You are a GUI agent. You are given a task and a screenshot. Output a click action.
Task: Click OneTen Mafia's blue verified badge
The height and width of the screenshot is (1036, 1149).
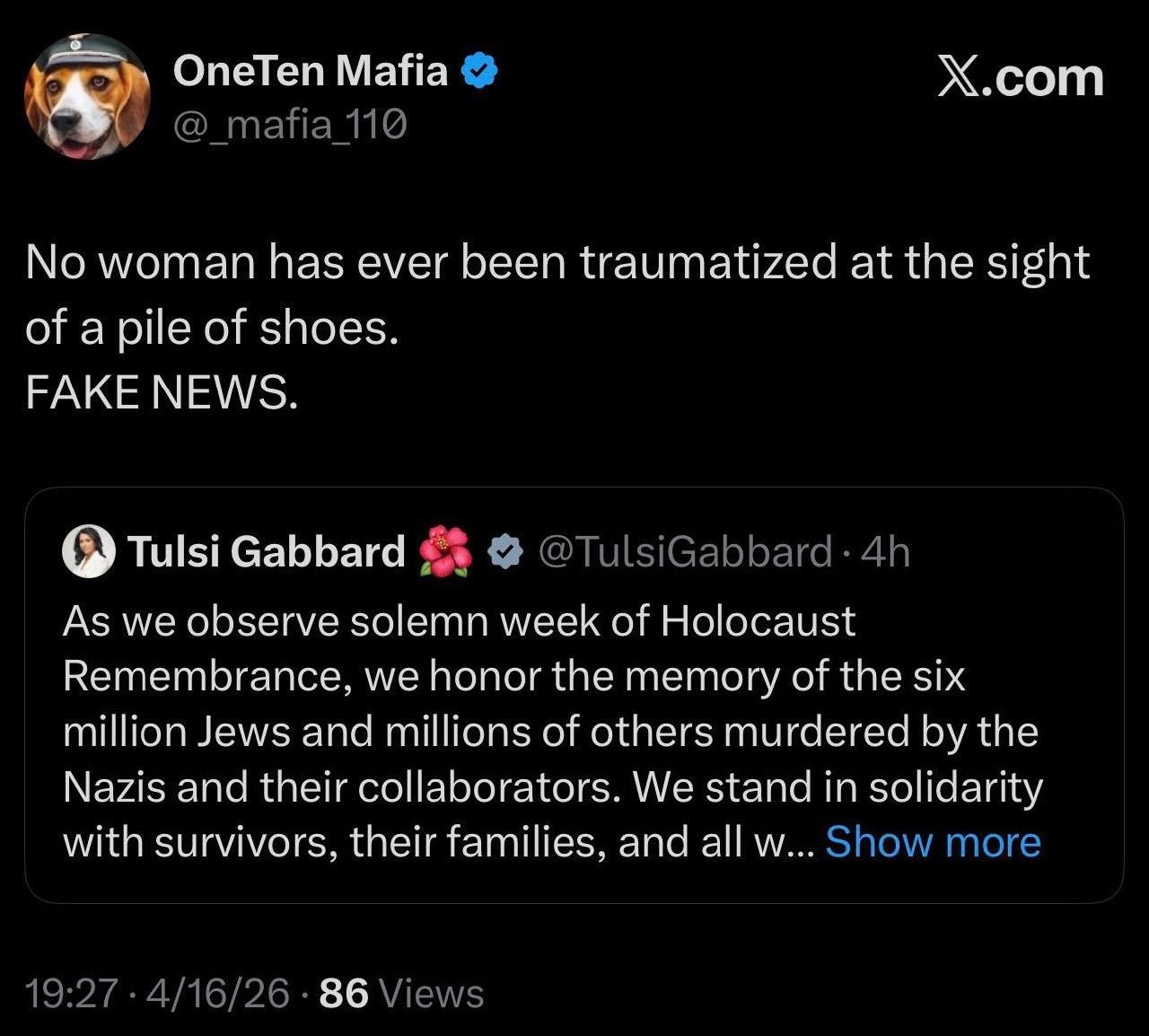479,71
